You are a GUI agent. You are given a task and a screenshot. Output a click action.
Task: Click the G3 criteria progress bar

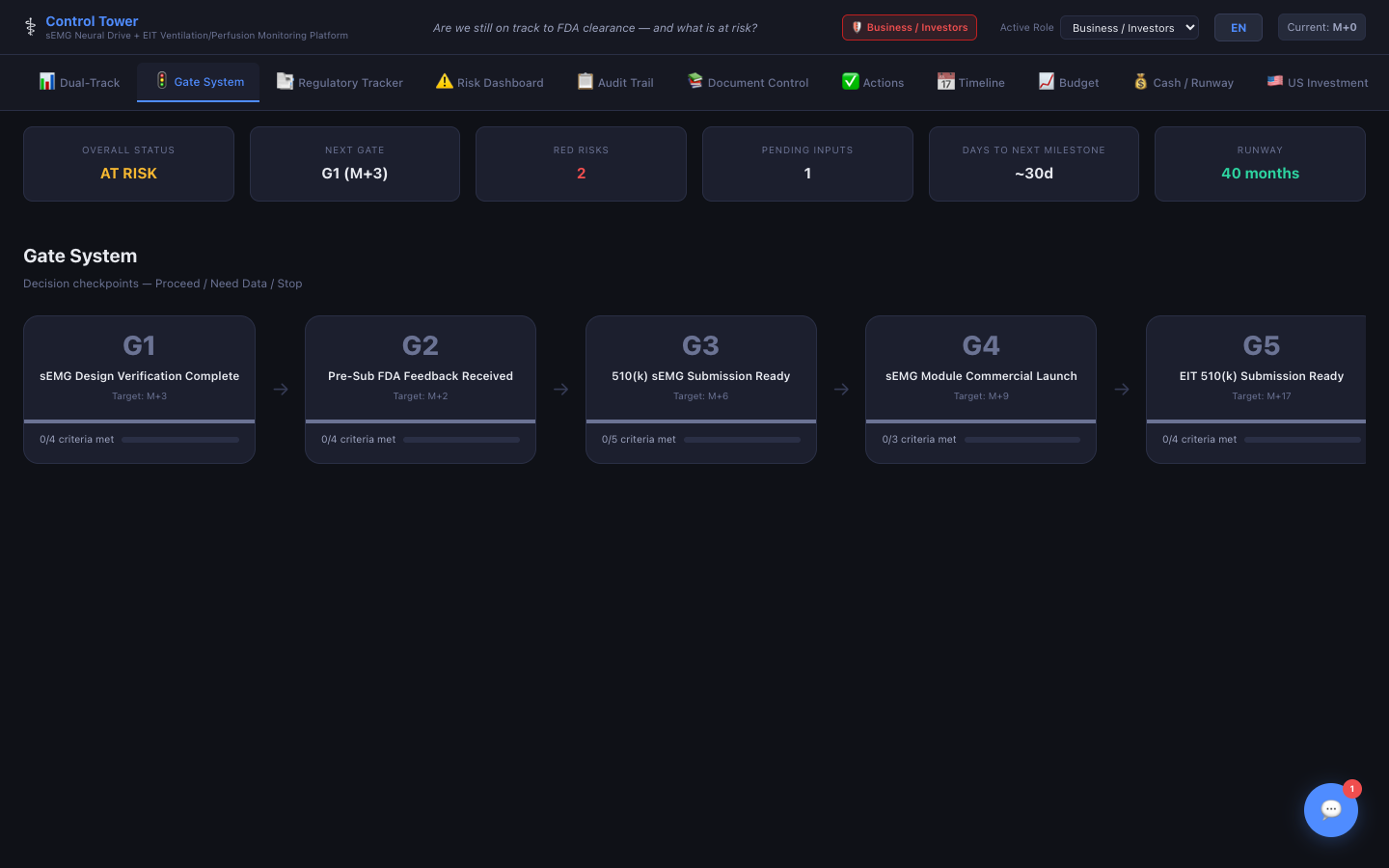click(741, 440)
